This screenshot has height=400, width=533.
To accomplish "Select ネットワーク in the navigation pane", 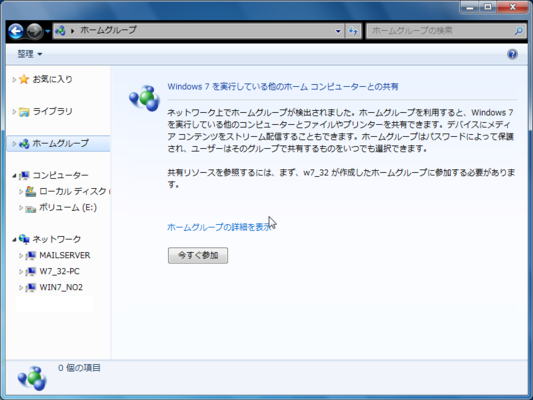I will click(57, 239).
